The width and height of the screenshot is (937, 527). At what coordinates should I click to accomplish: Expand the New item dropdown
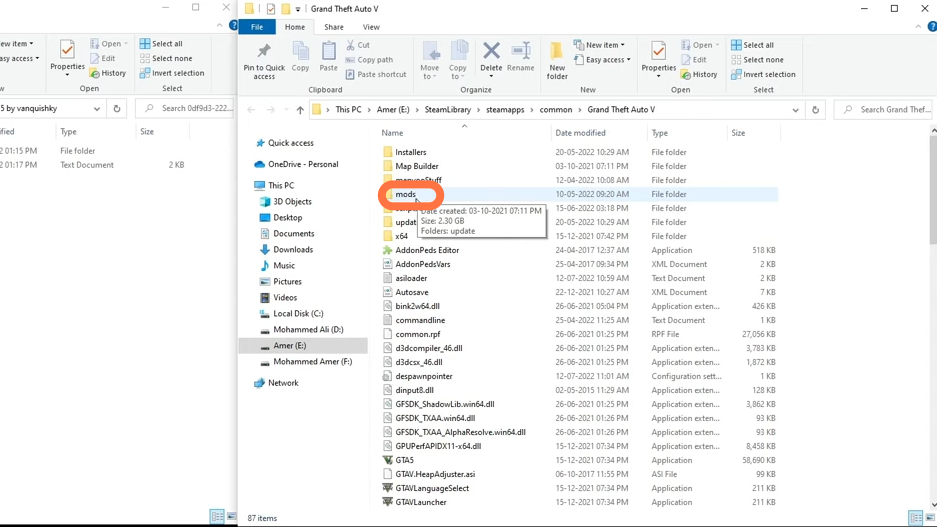599,45
